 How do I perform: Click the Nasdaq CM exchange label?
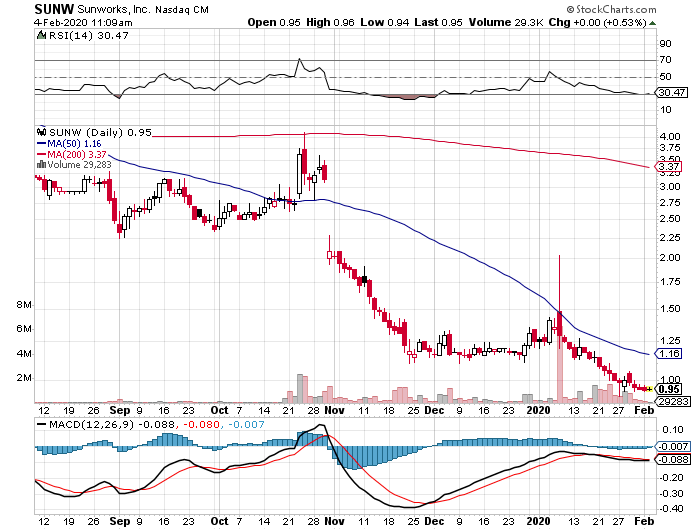[x=182, y=9]
